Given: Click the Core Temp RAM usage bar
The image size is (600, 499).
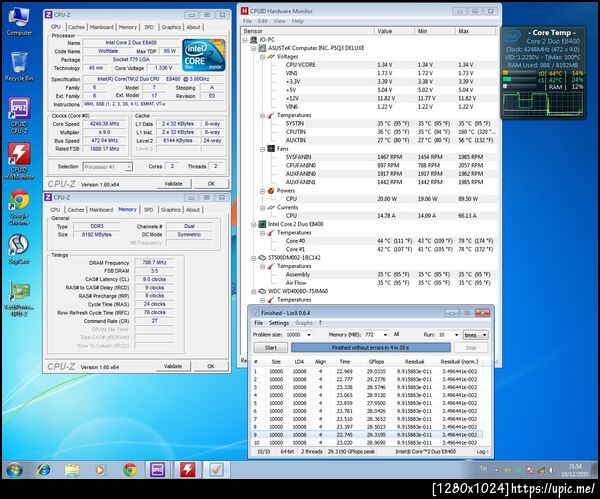Looking at the screenshot, I should click(520, 87).
